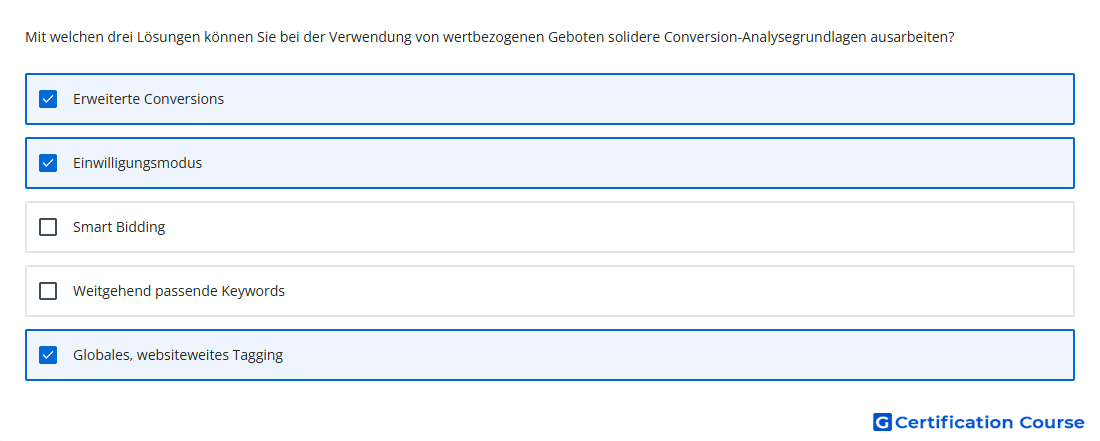Viewport: 1100px width, 441px height.
Task: Click the blue G logo icon
Action: click(882, 422)
